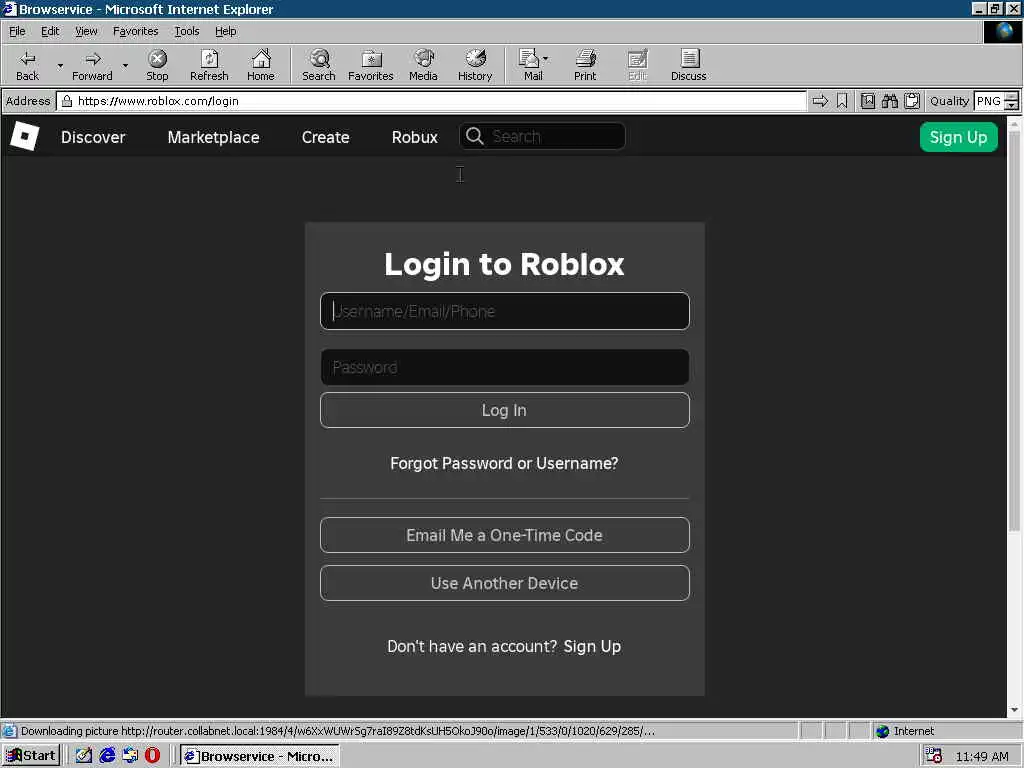Open the View menu
Viewport: 1024px width, 768px height.
[x=86, y=31]
